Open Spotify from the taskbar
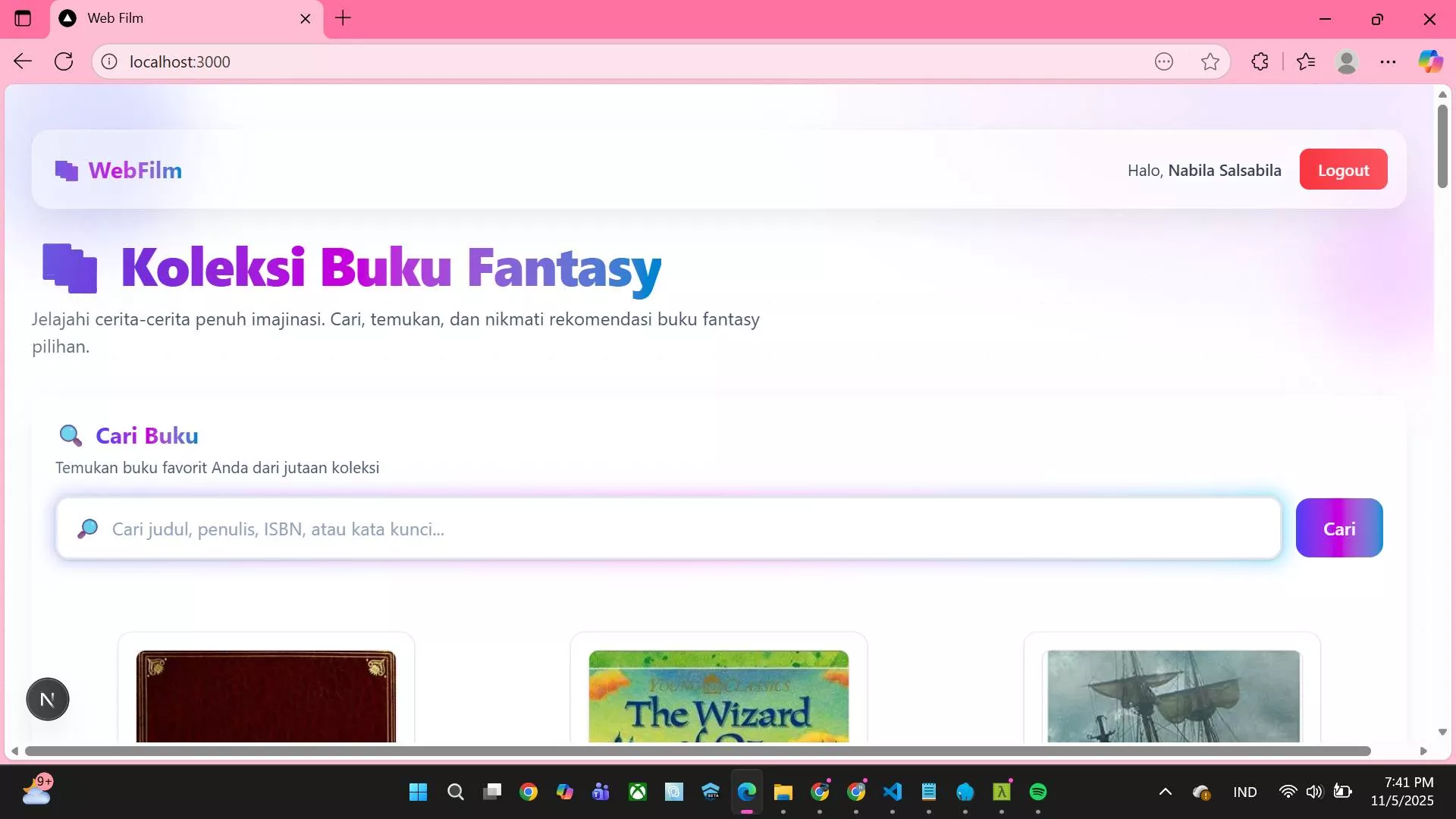Viewport: 1456px width, 819px height. [x=1038, y=792]
